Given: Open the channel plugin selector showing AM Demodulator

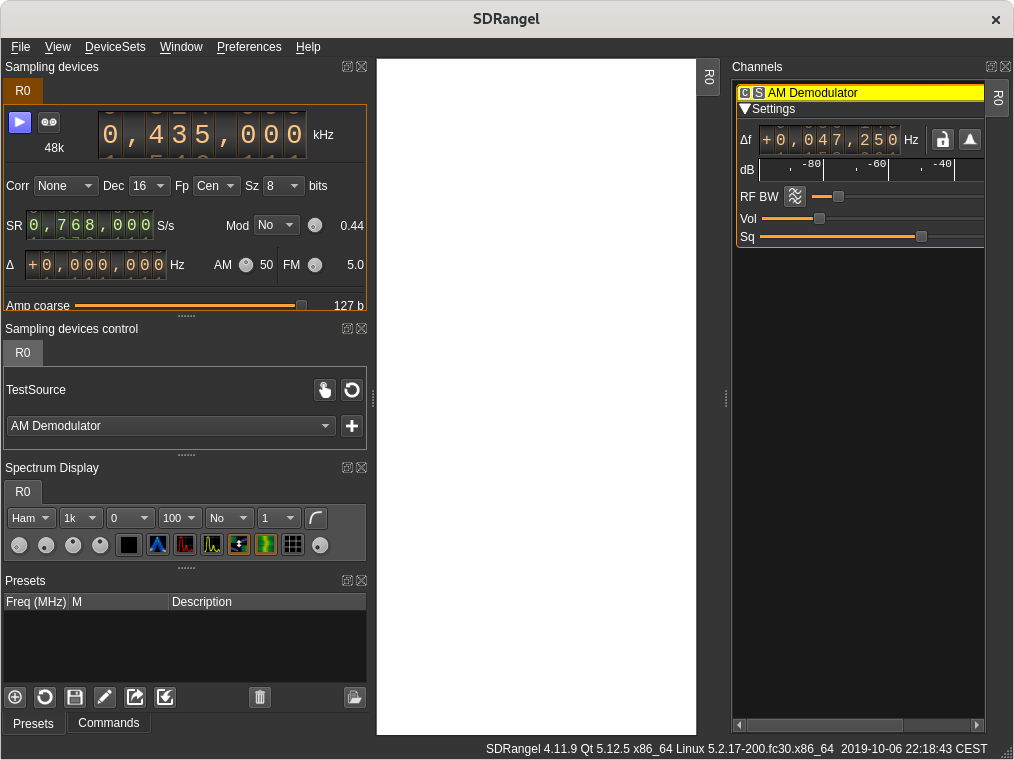Looking at the screenshot, I should pos(170,426).
